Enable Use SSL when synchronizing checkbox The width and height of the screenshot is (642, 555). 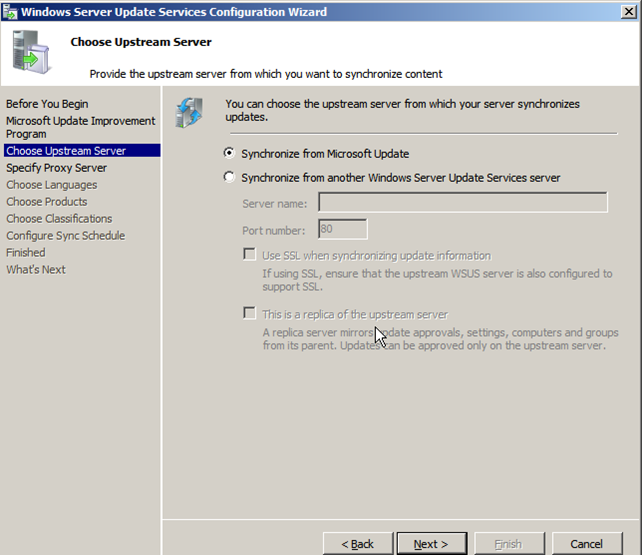pos(250,255)
